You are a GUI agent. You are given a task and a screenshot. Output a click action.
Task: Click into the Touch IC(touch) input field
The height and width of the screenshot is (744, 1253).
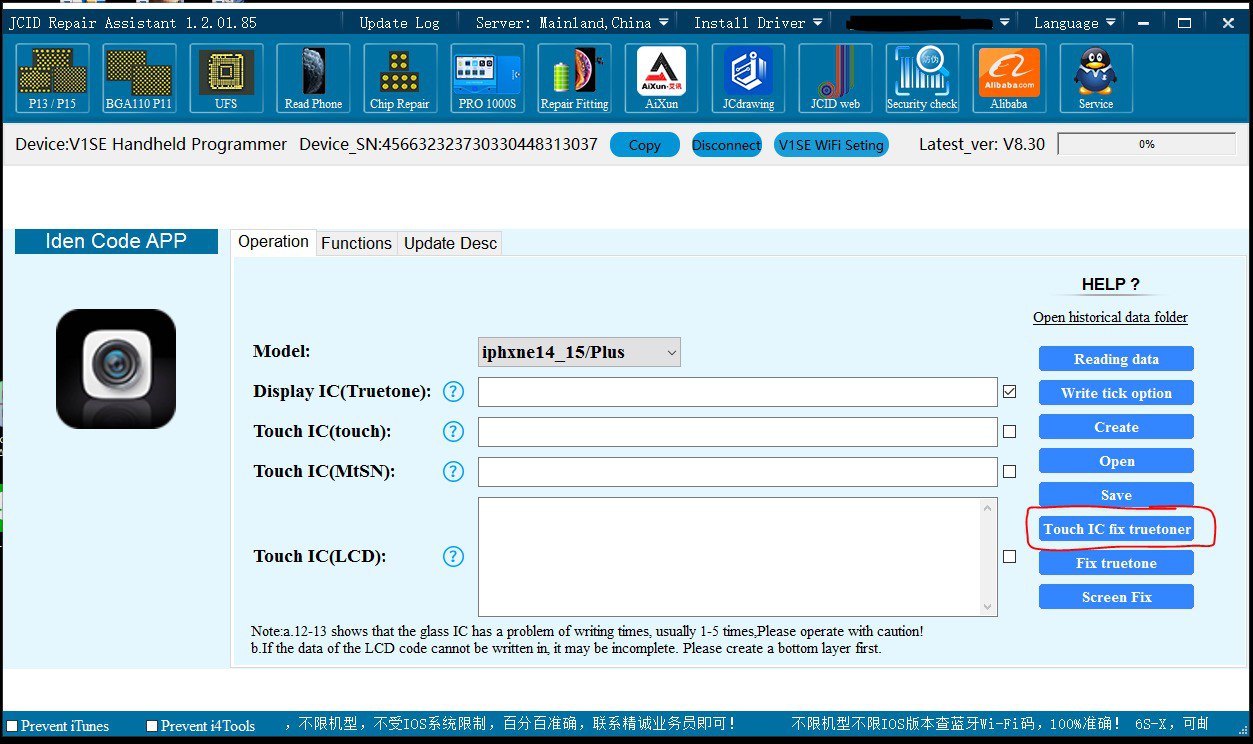(737, 432)
